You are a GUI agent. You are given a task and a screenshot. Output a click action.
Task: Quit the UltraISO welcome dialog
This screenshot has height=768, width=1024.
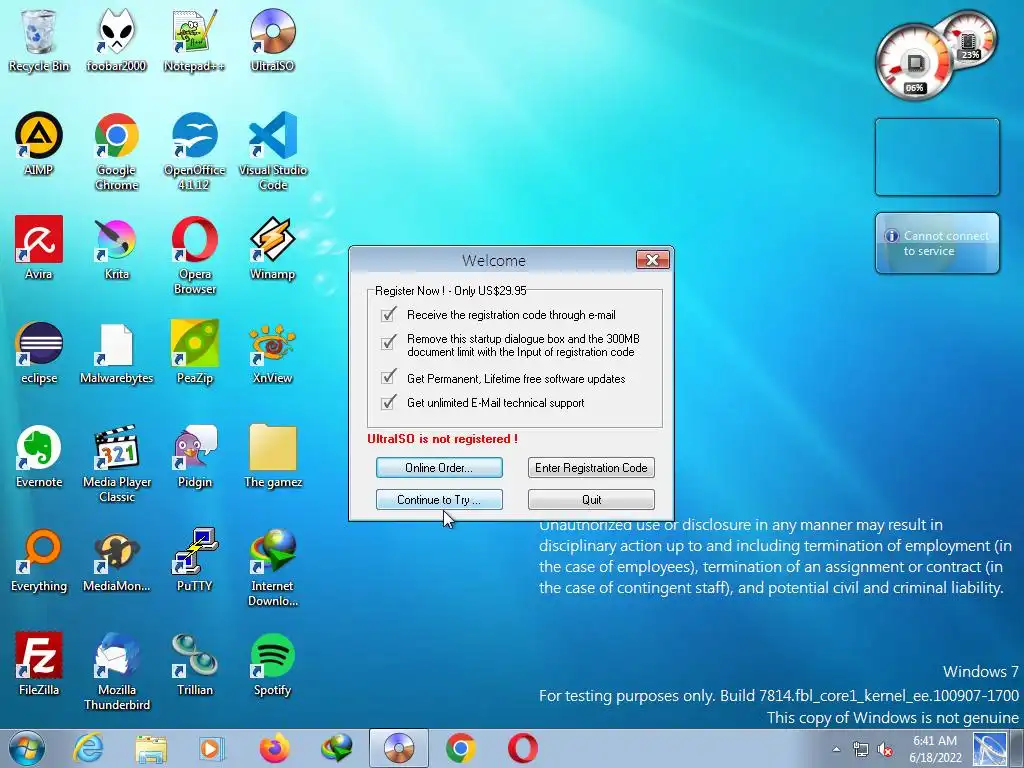click(x=591, y=500)
